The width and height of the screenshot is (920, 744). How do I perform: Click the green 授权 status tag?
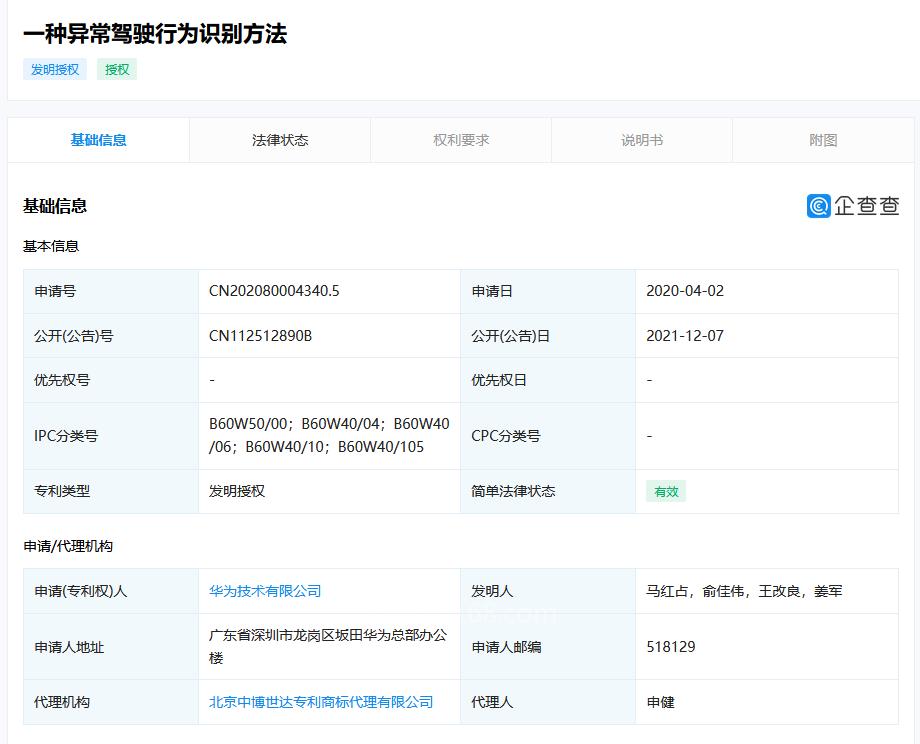[x=117, y=69]
